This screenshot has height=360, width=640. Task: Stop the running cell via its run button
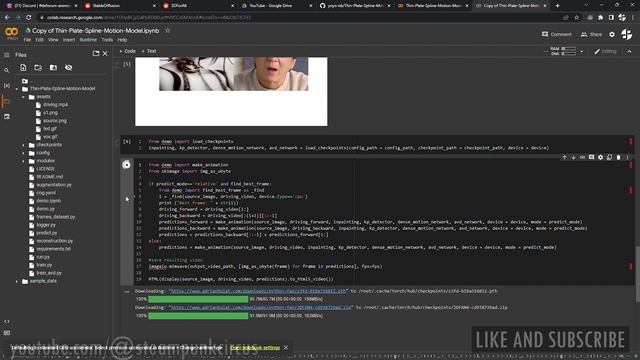[127, 165]
